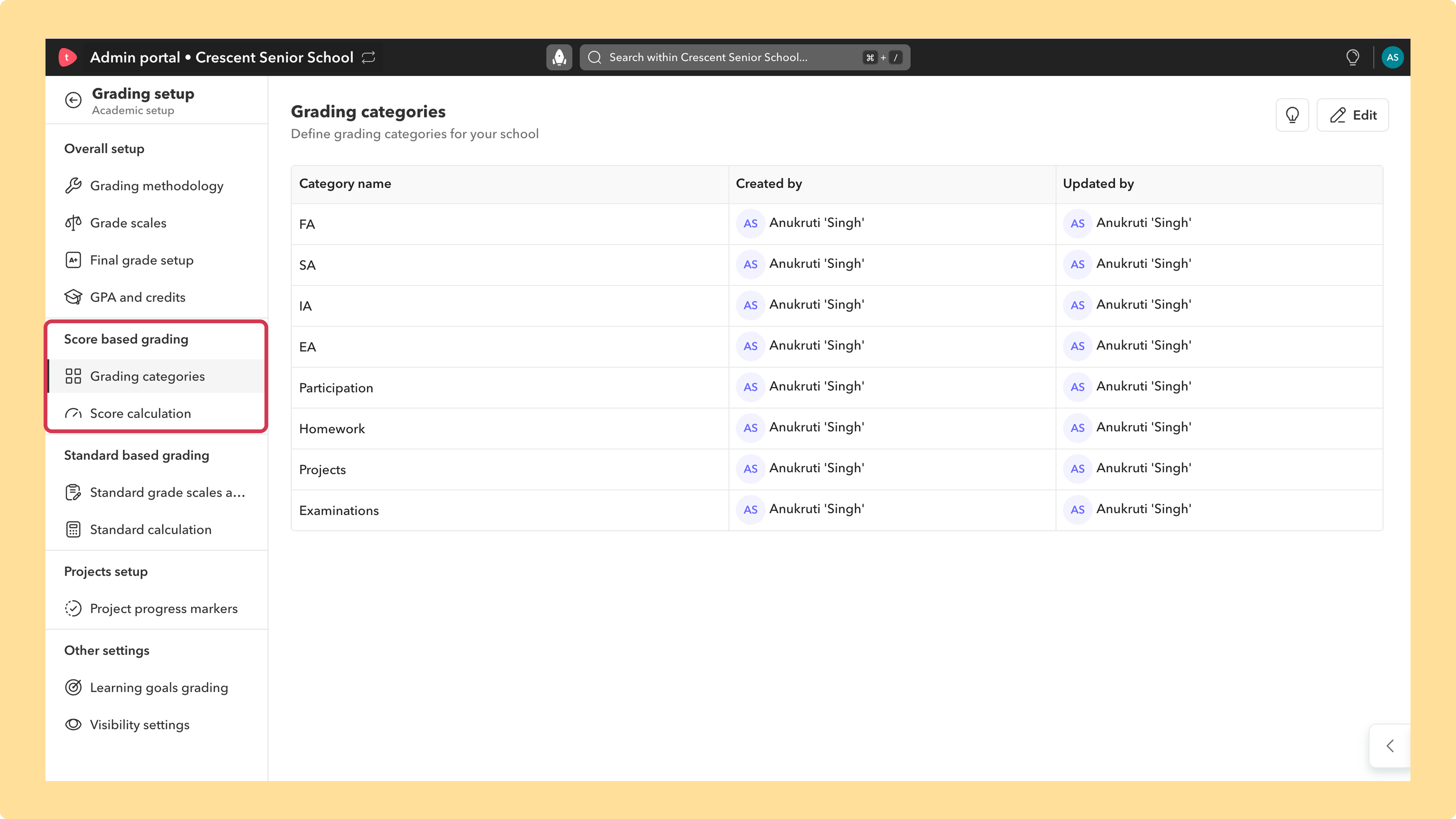The height and width of the screenshot is (819, 1456).
Task: Click Anukruti 'Singh' in EA Created by
Action: (817, 345)
